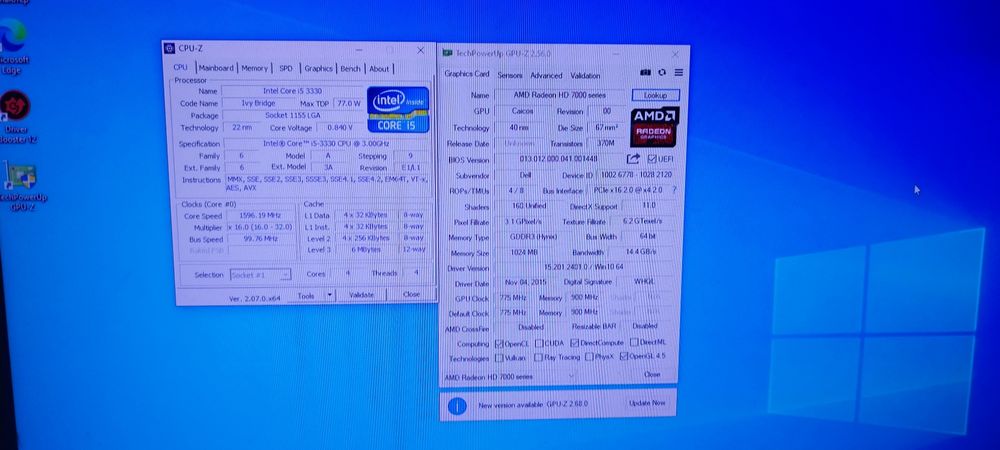Image resolution: width=1000 pixels, height=450 pixels.
Task: Switch to the Validation tab in GPU-Z
Action: click(x=585, y=75)
